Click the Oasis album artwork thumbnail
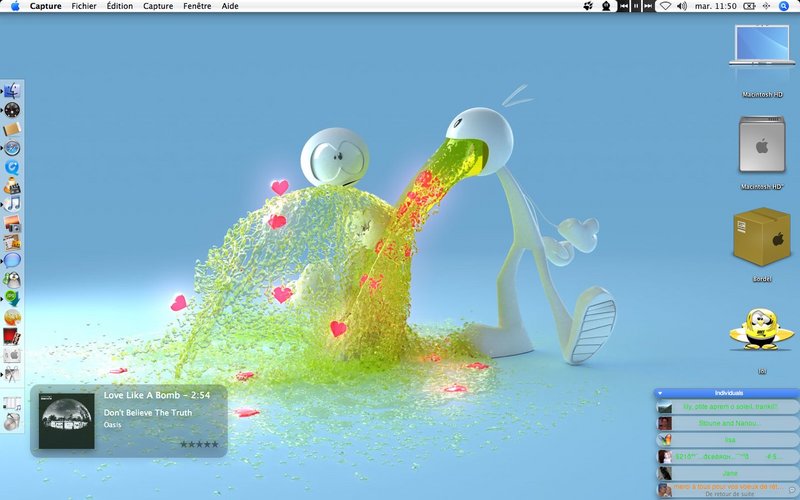The image size is (800, 500). (x=67, y=421)
